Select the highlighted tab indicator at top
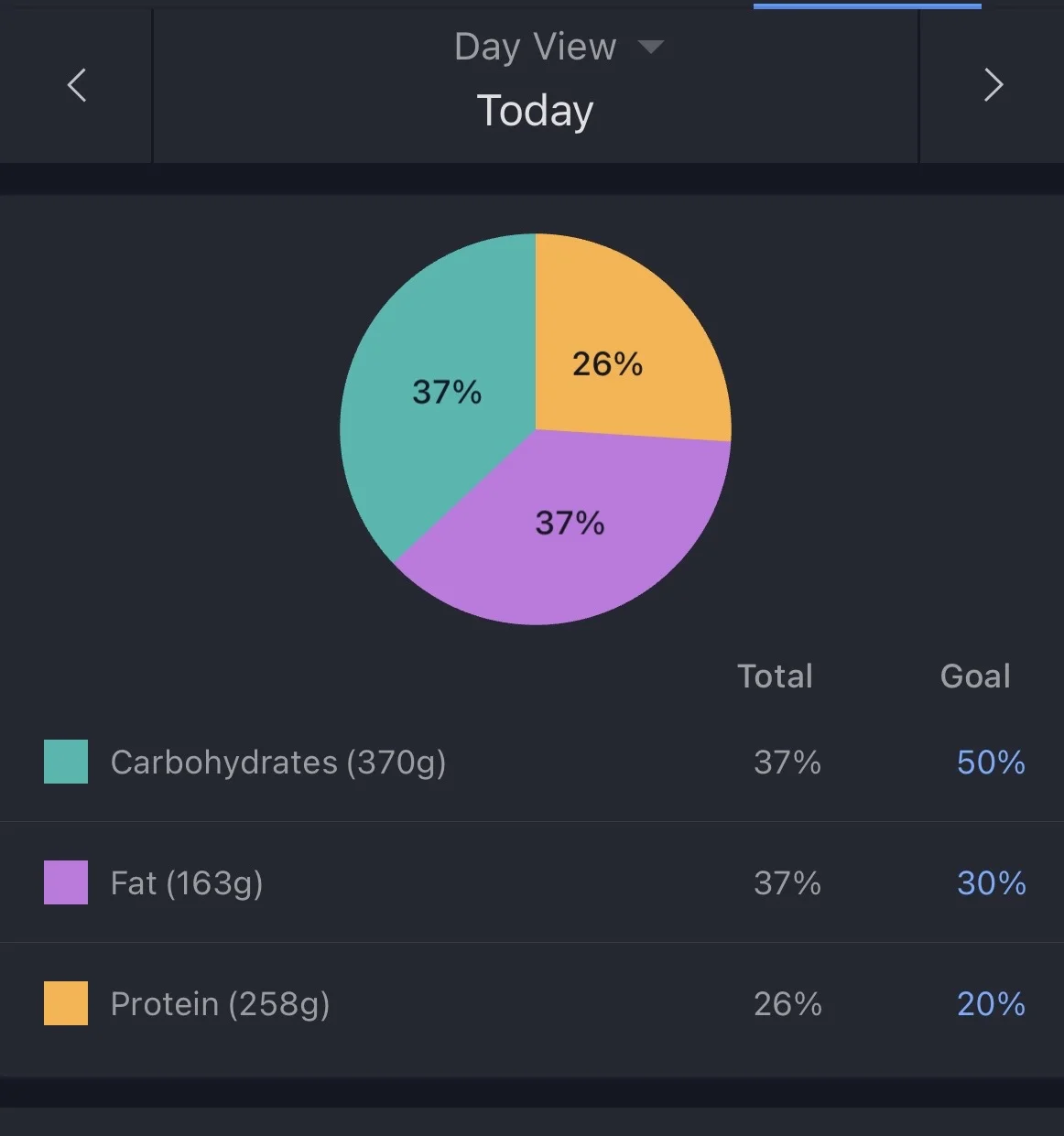This screenshot has height=1136, width=1064. tap(867, 5)
